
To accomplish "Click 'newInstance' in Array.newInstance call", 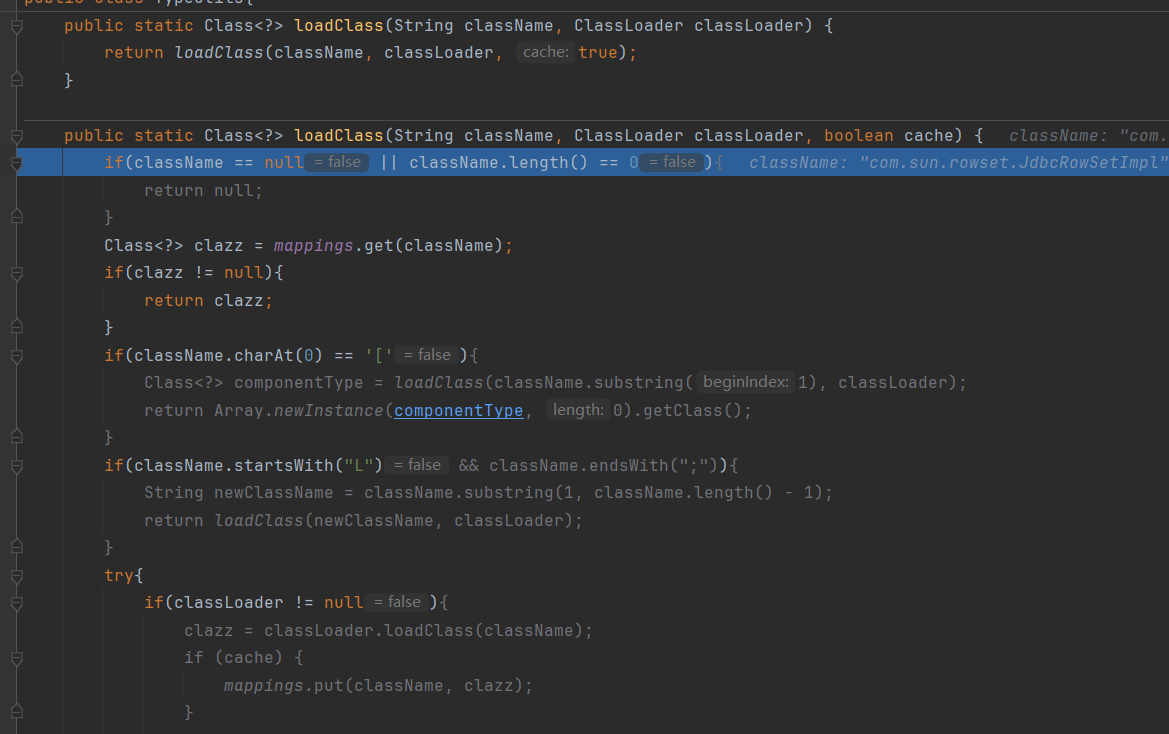I will pos(328,411).
